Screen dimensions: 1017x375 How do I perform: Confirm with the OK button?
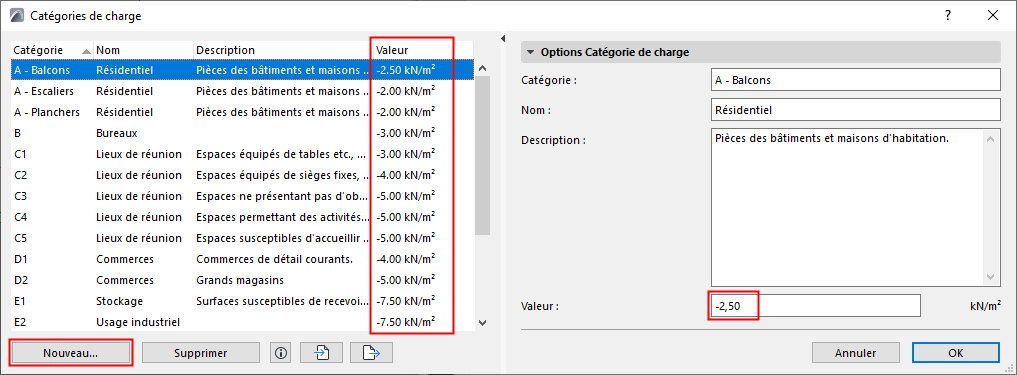point(955,353)
